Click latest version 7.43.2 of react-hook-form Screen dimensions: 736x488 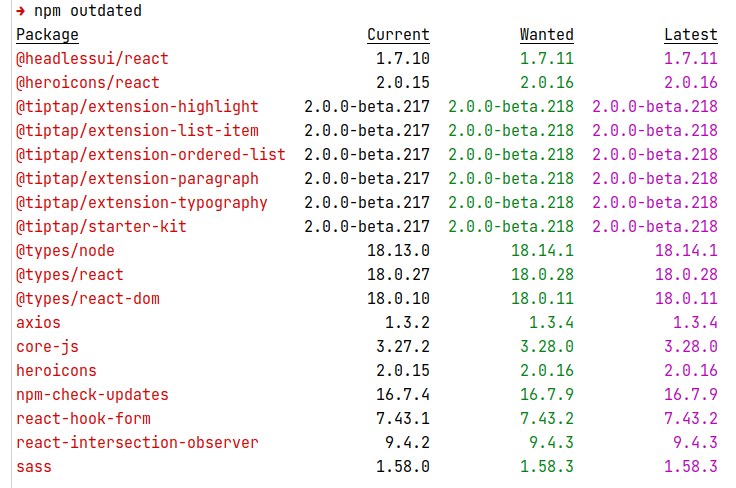click(691, 419)
